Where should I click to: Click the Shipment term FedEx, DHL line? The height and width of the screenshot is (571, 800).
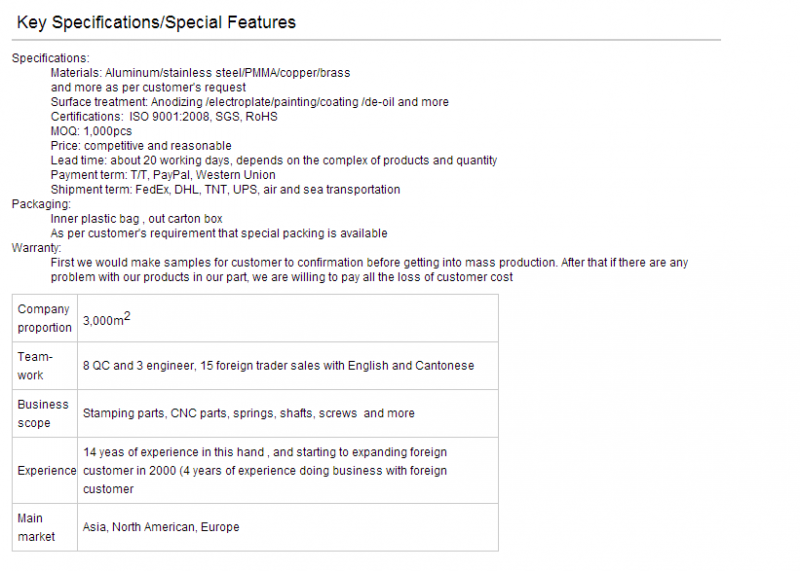(x=225, y=190)
